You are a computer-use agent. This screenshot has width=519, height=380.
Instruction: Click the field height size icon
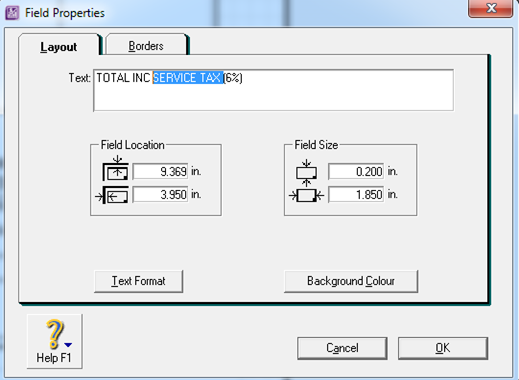(306, 172)
